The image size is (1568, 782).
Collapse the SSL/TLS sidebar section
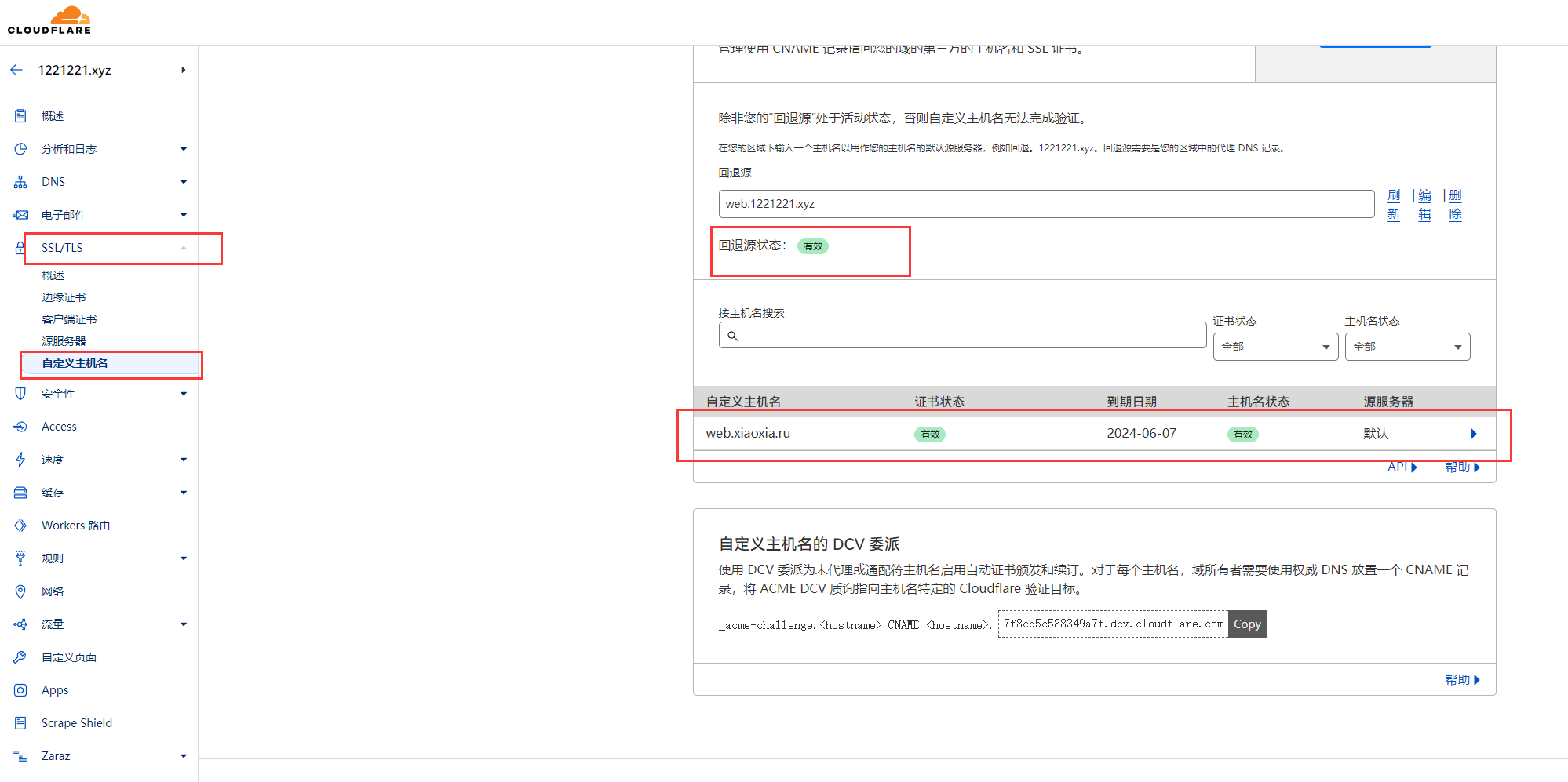pos(183,248)
